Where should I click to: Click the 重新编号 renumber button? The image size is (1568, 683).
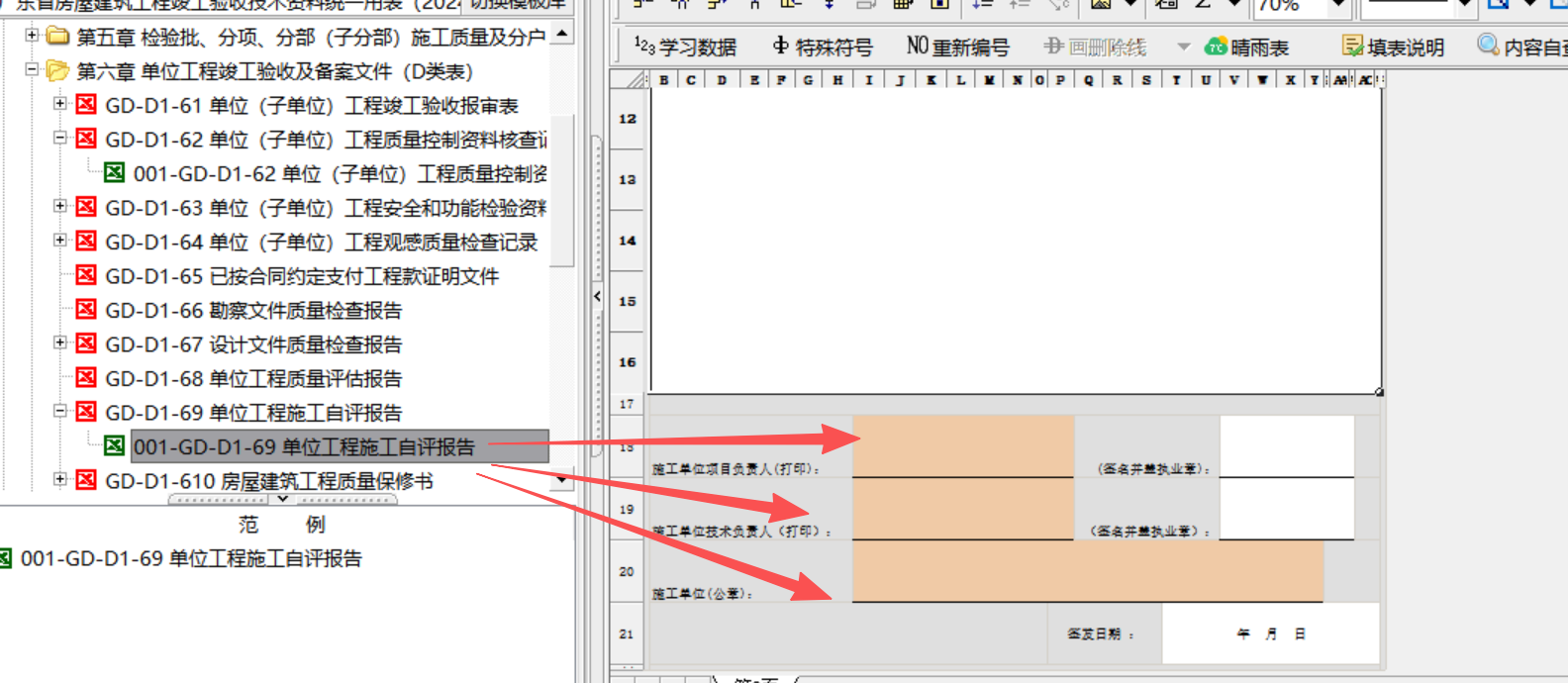coord(957,47)
